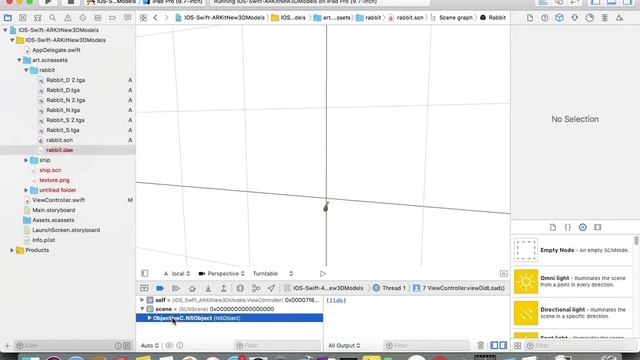The height and width of the screenshot is (360, 640).
Task: Open the Turntable navigation dropdown
Action: click(x=273, y=273)
